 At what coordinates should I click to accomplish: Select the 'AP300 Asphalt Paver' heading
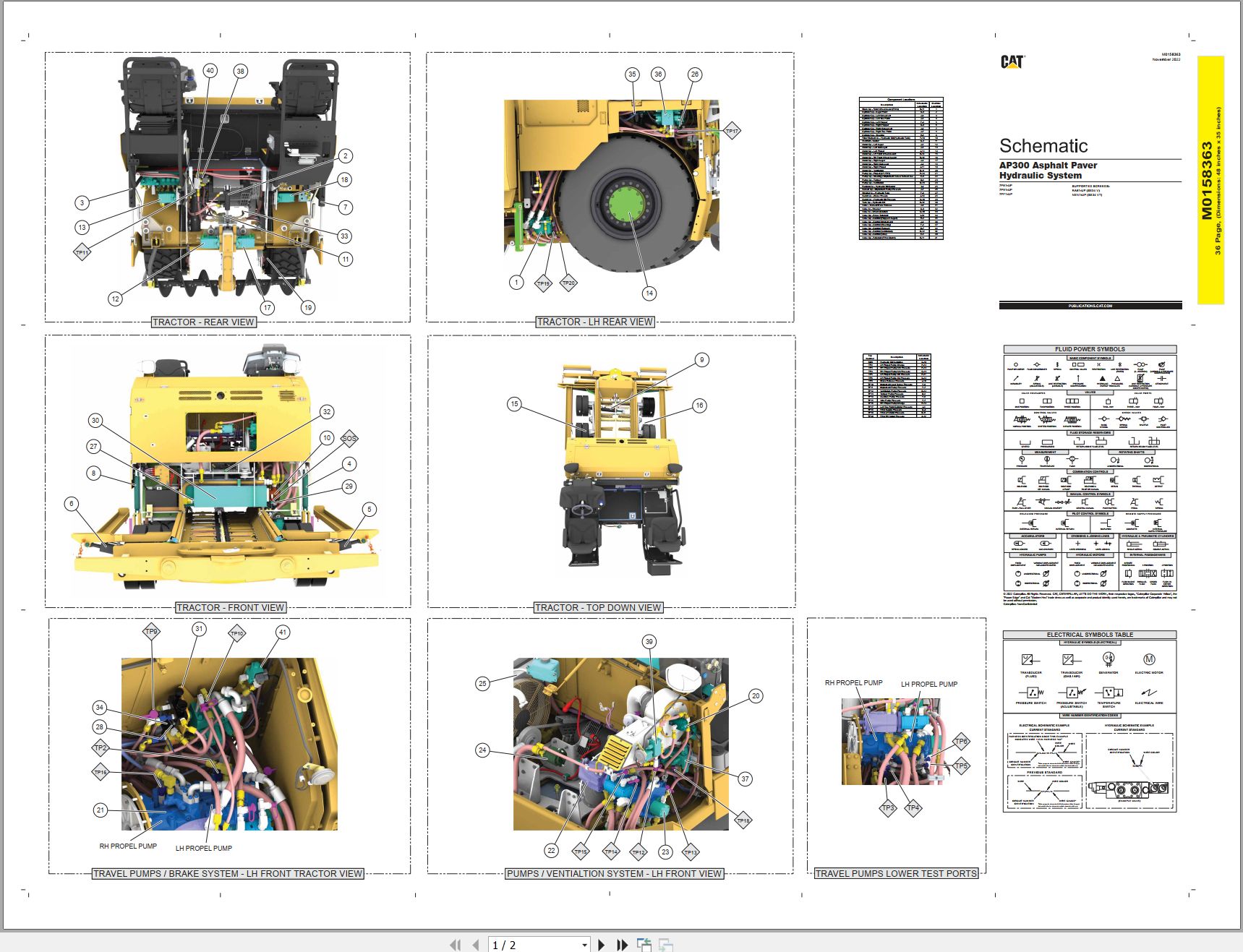(1048, 166)
